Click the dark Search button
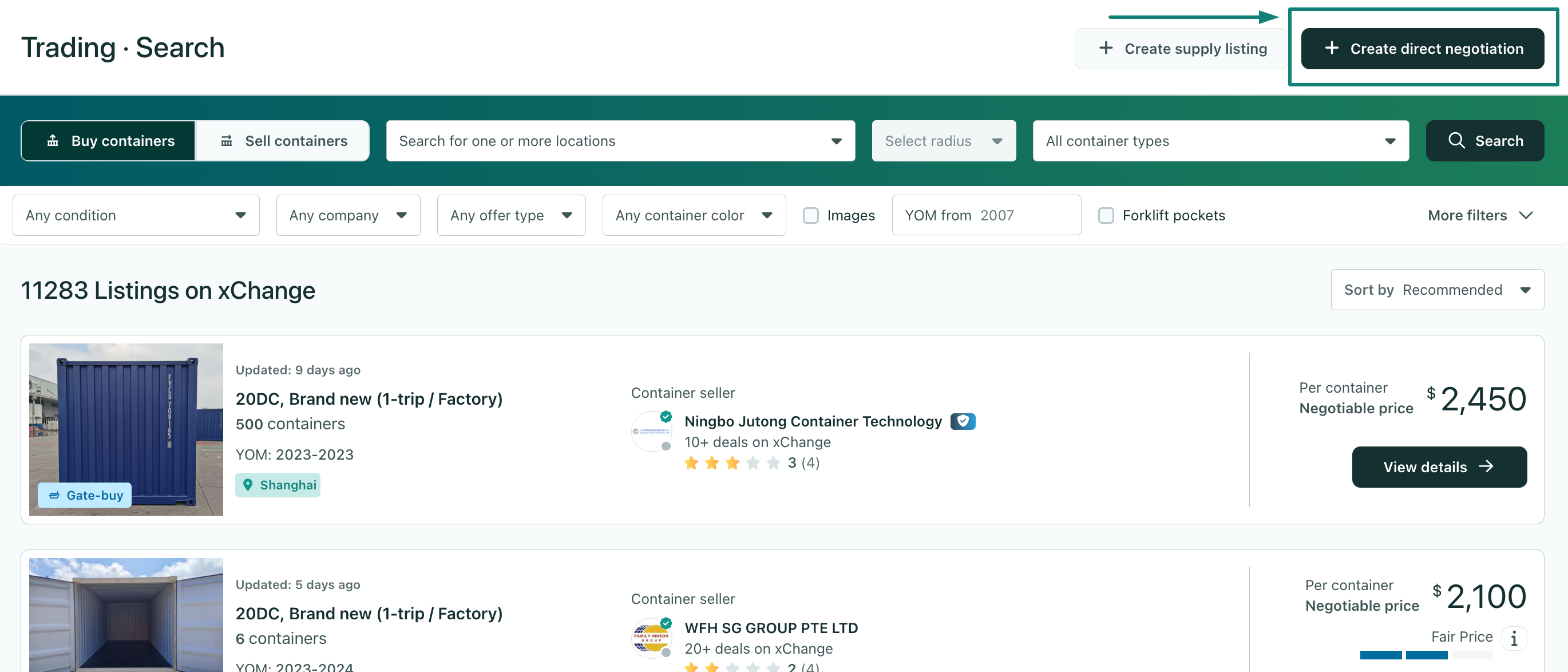The height and width of the screenshot is (672, 1568). [1484, 141]
